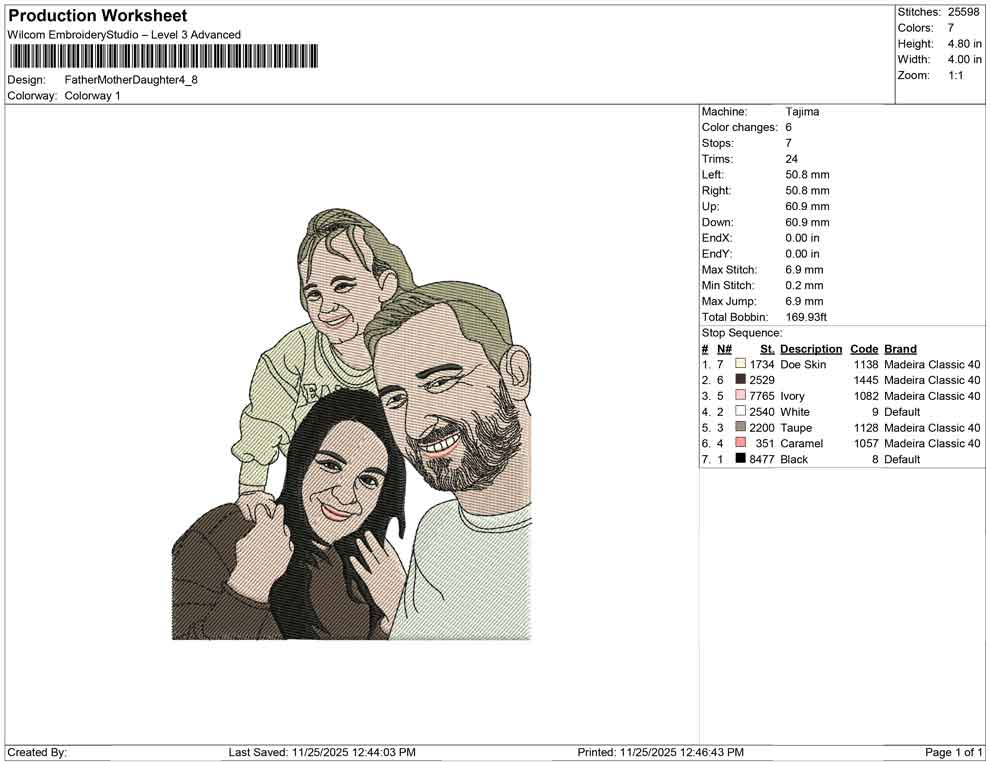Click the Caramel row brand 'Madeira Classic 40'
Image resolution: width=990 pixels, height=762 pixels.
click(933, 443)
